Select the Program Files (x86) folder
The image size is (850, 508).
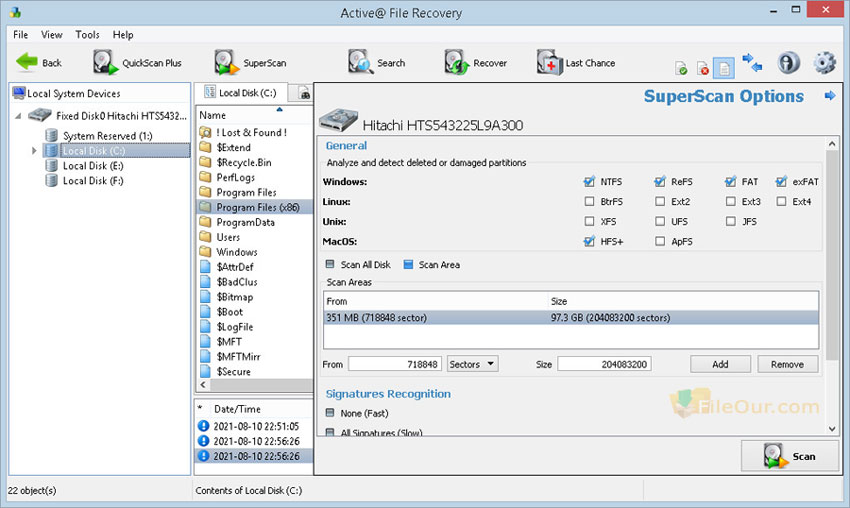pos(254,207)
